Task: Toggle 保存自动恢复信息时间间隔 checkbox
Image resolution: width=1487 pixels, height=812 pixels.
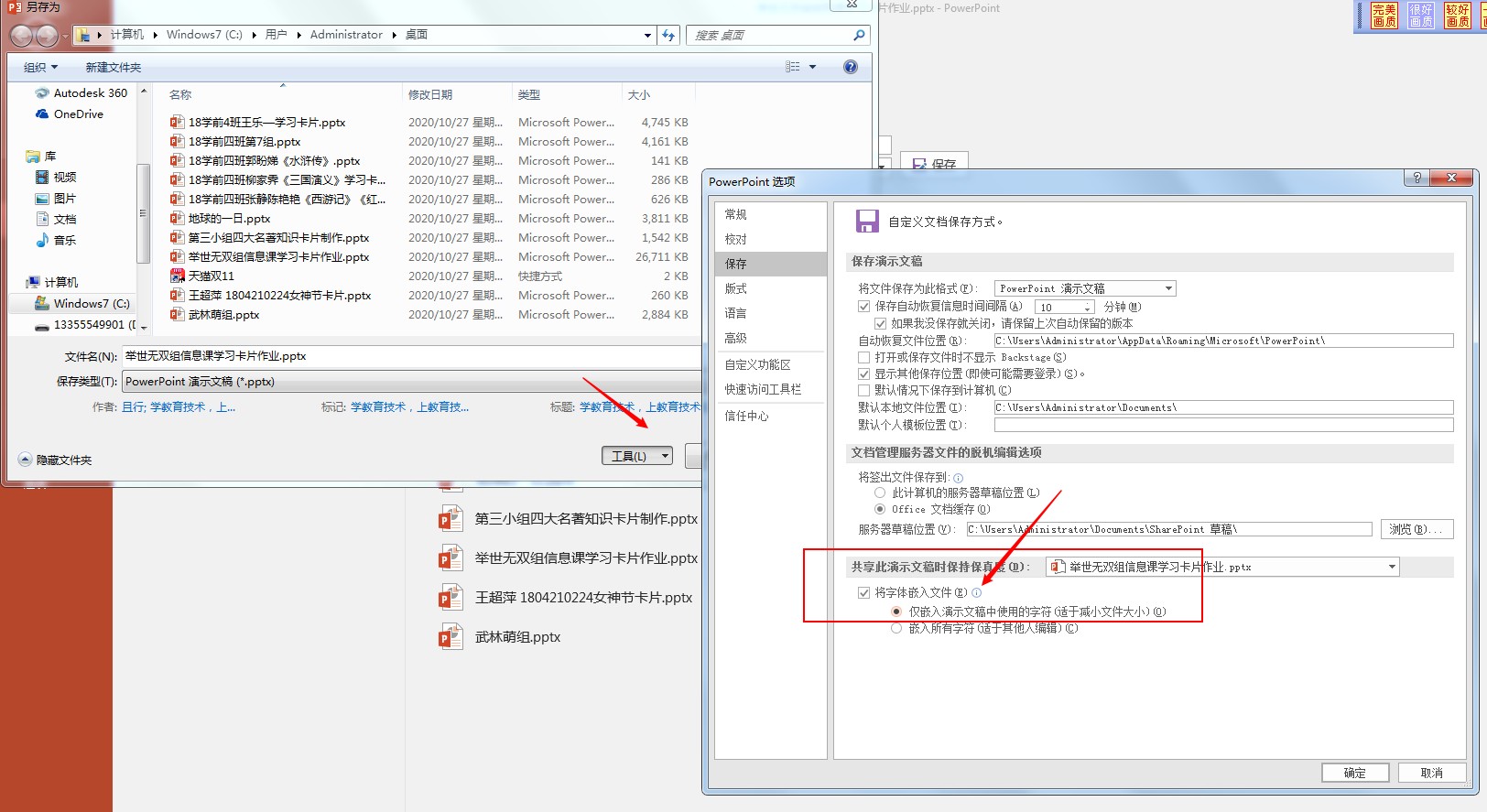Action: tap(863, 307)
